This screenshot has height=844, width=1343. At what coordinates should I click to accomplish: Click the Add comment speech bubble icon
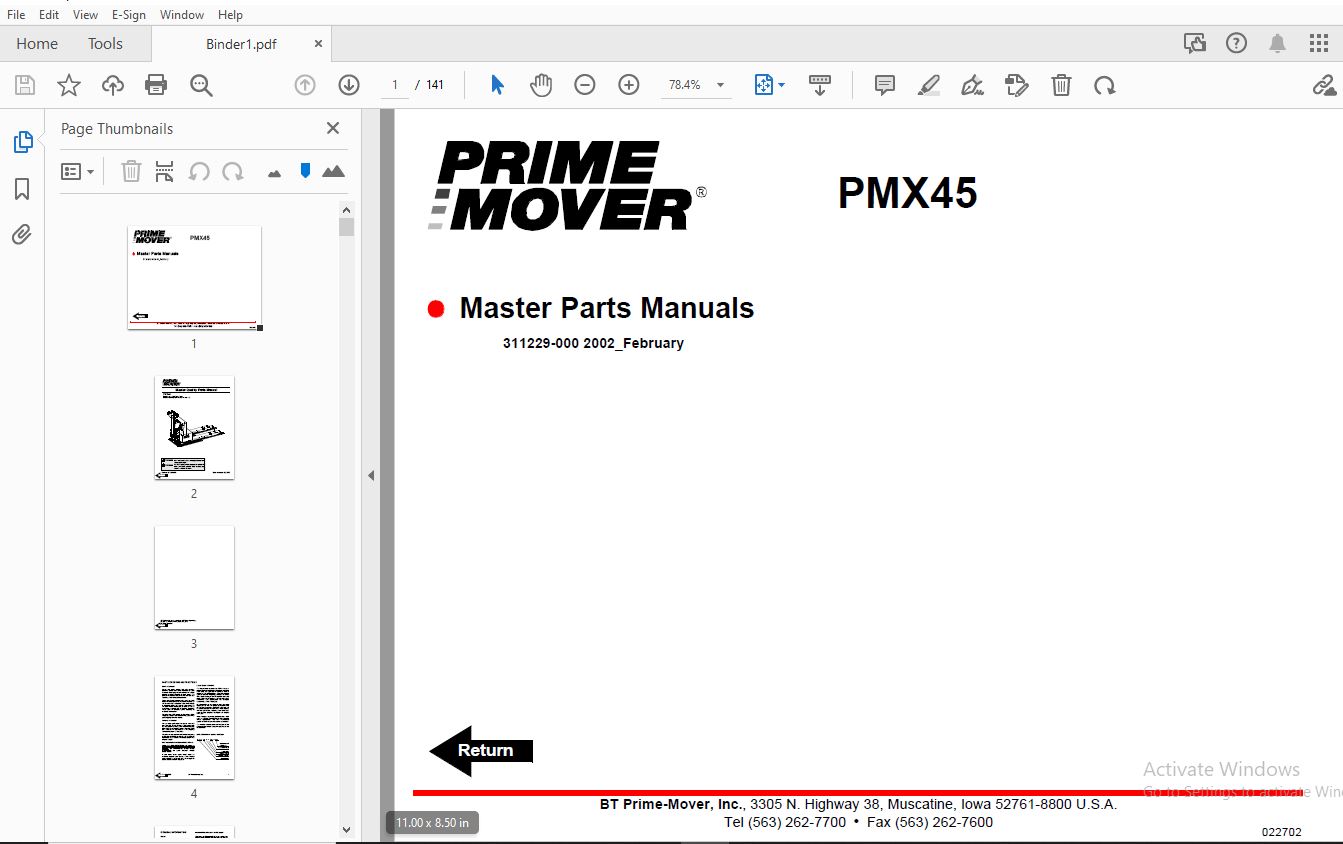(885, 86)
